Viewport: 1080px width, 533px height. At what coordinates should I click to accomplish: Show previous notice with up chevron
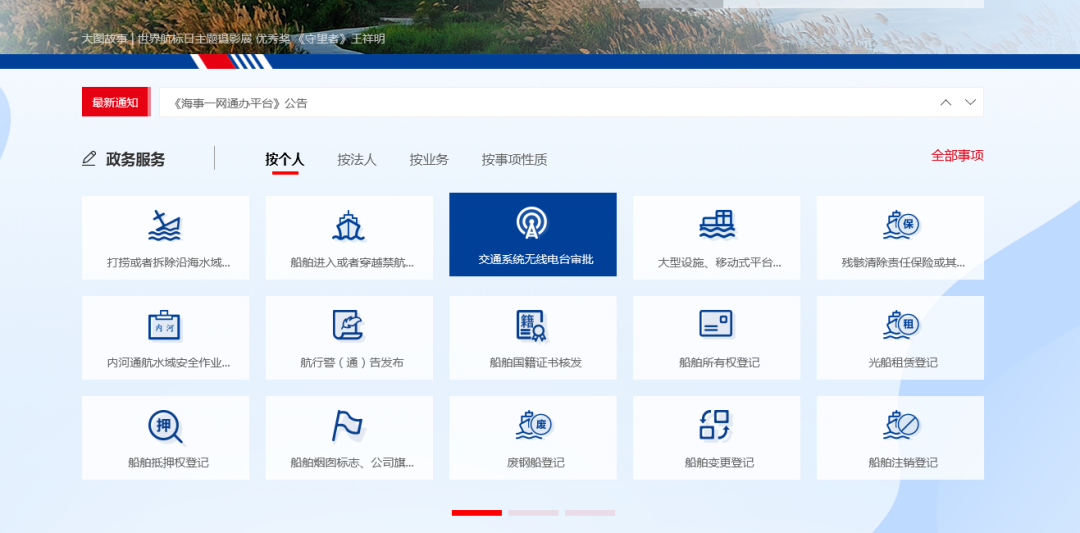946,103
